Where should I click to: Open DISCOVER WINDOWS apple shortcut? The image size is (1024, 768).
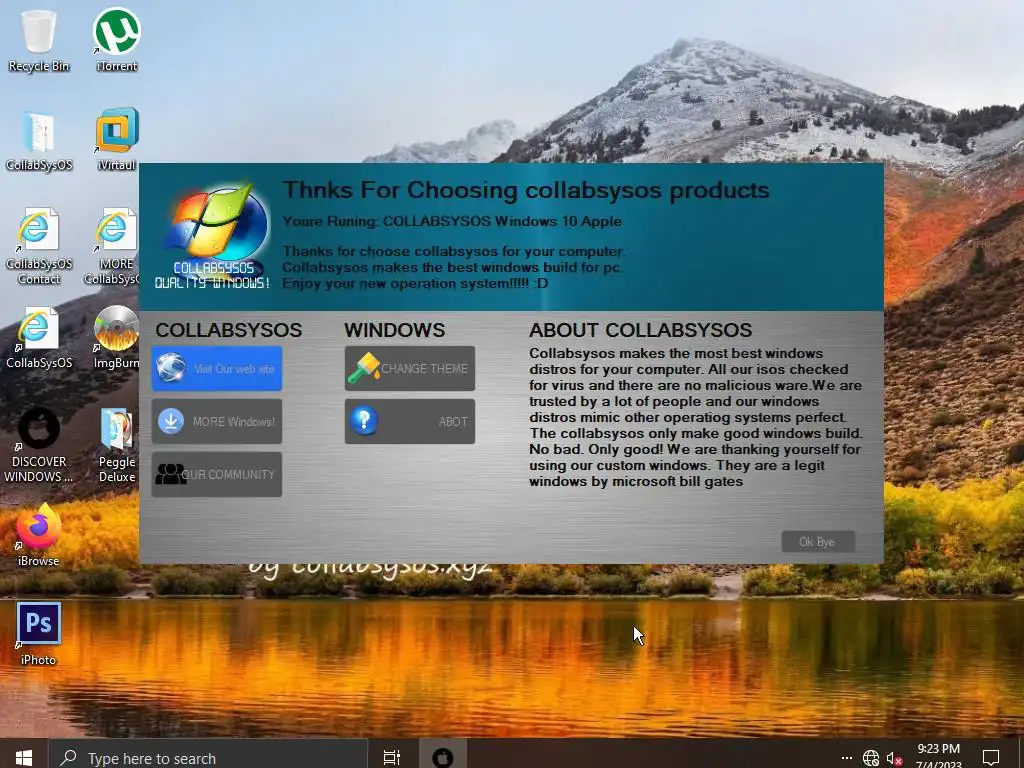point(39,445)
